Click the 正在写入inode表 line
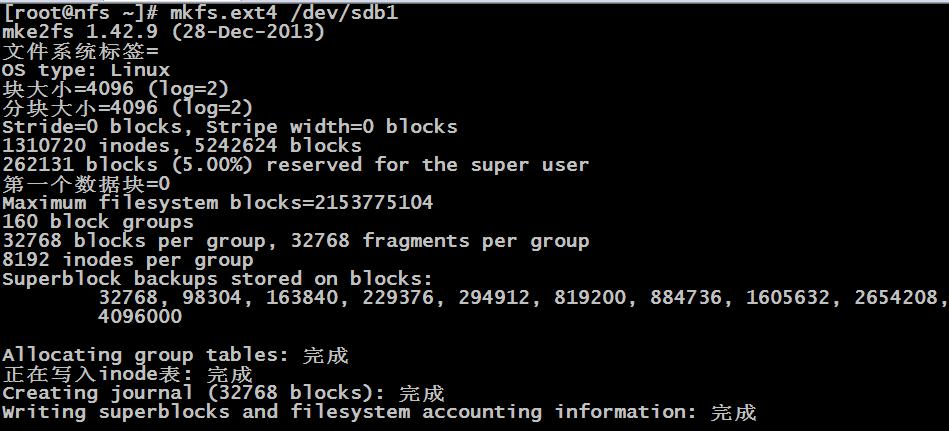 pos(127,374)
